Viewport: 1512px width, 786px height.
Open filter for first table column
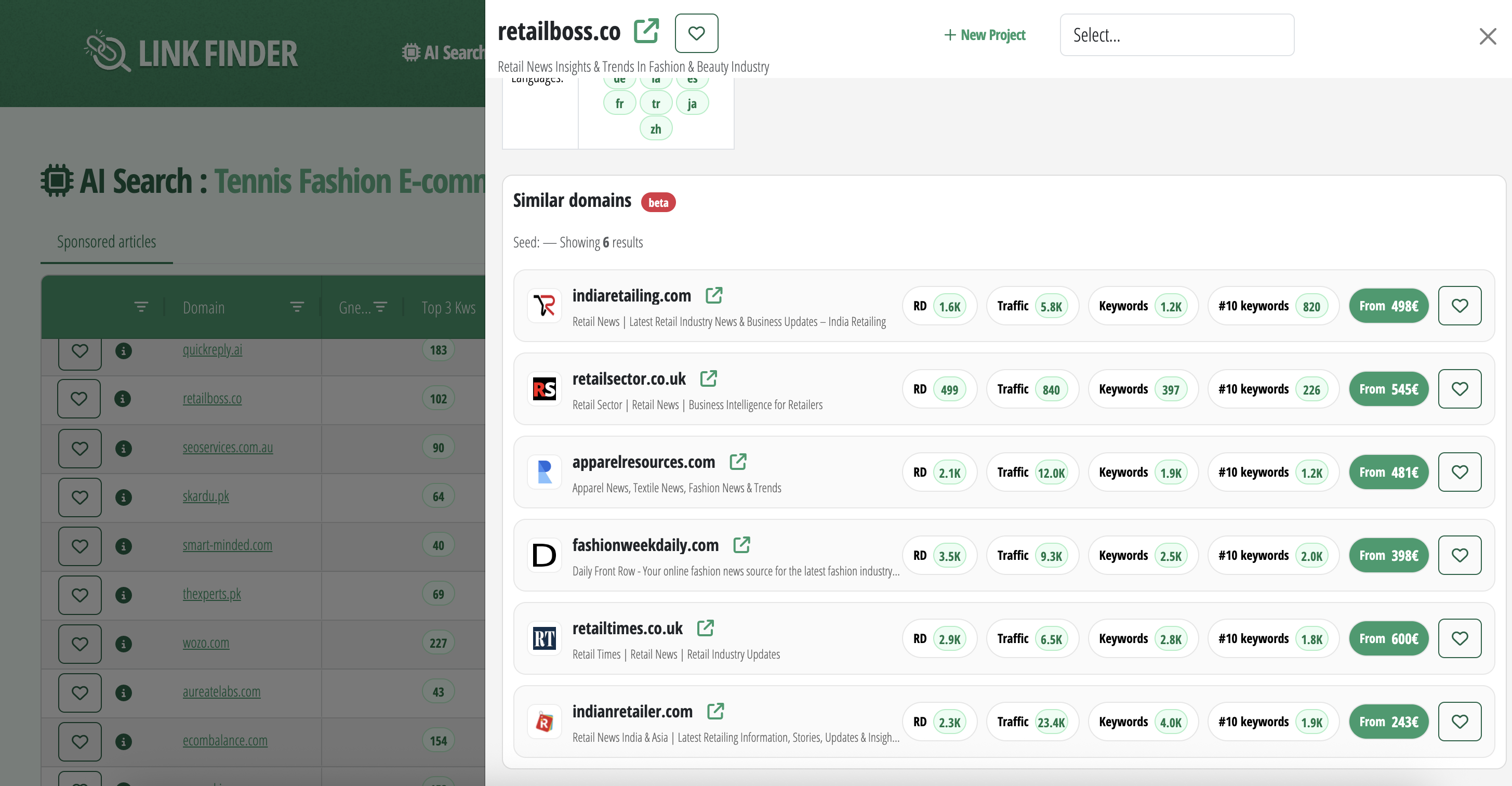(x=141, y=307)
